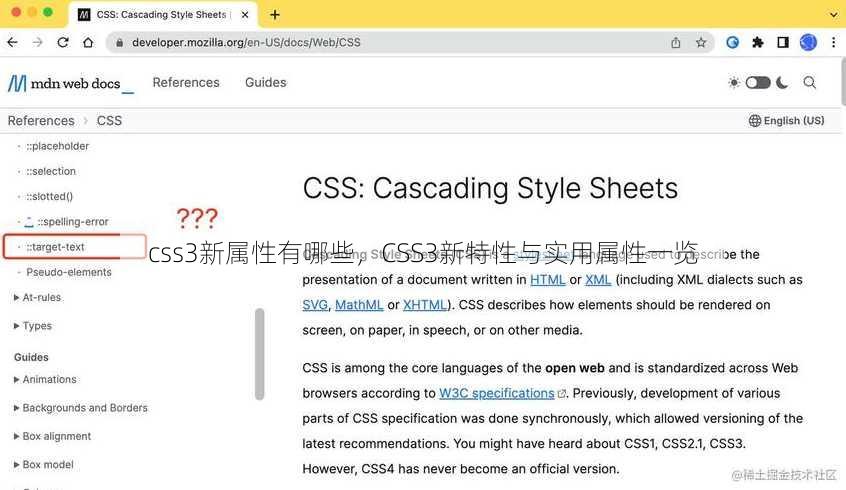This screenshot has height=490, width=846.
Task: Expand the Animations guide
Action: pos(45,379)
